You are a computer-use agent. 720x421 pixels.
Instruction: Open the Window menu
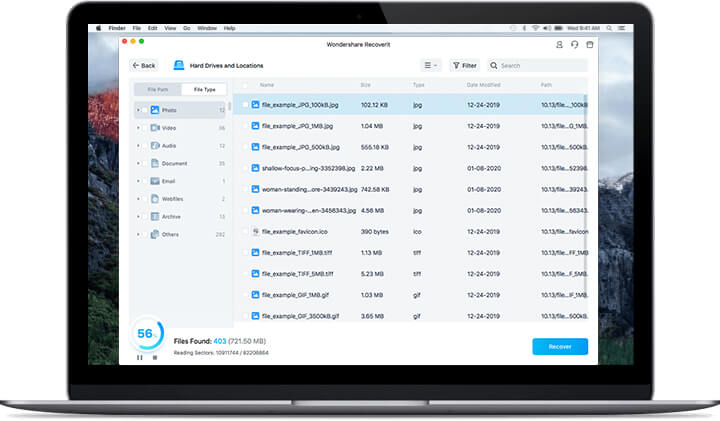207,28
